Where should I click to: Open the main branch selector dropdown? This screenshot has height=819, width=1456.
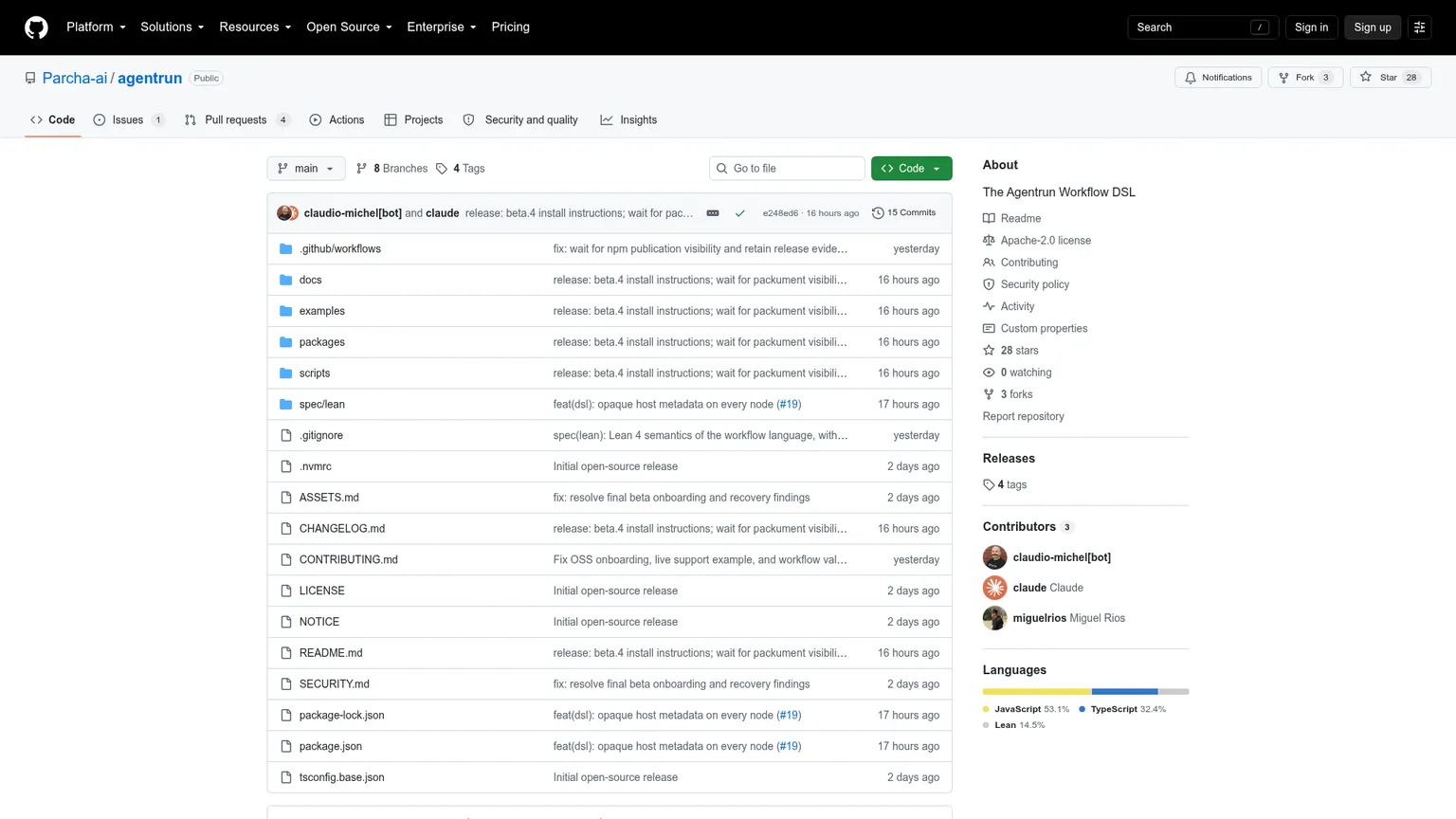(306, 169)
